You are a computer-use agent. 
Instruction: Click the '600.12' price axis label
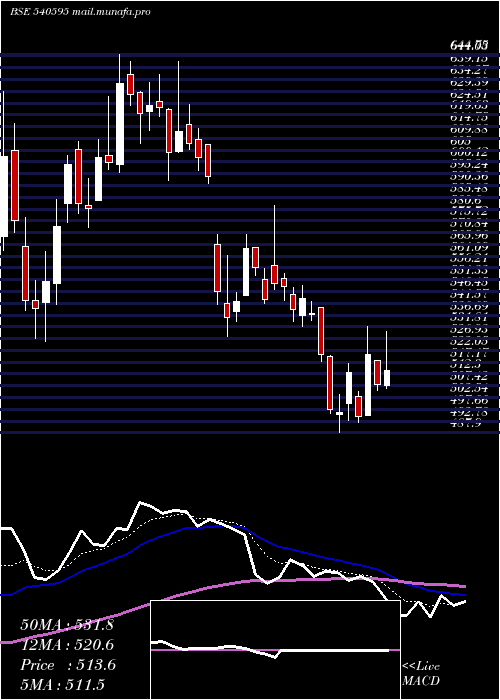[469, 153]
